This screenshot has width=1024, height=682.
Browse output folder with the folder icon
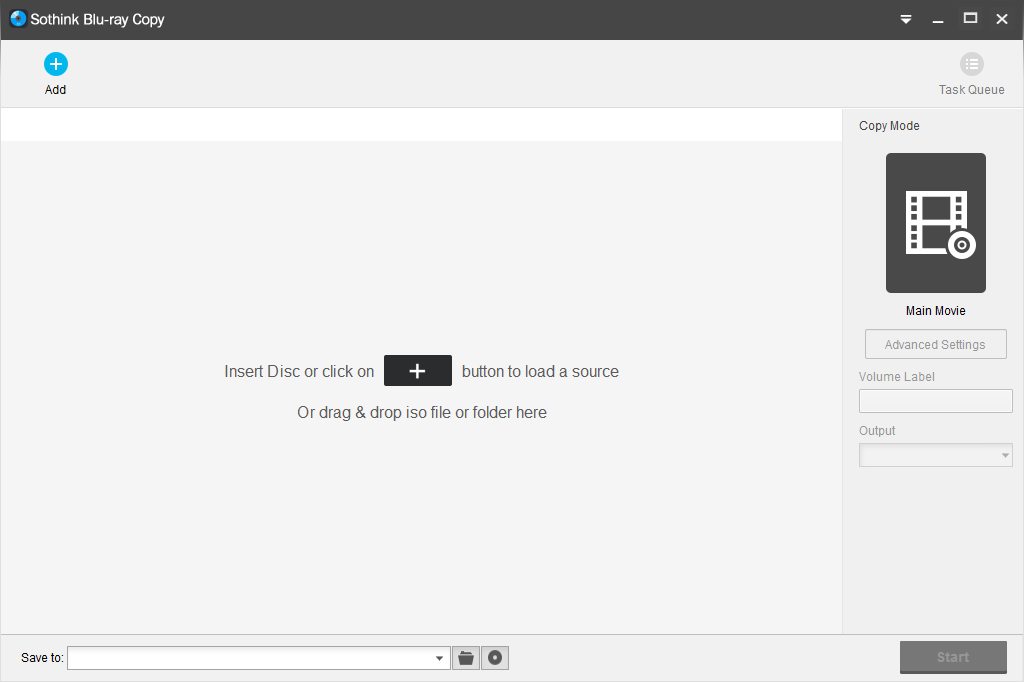click(466, 658)
